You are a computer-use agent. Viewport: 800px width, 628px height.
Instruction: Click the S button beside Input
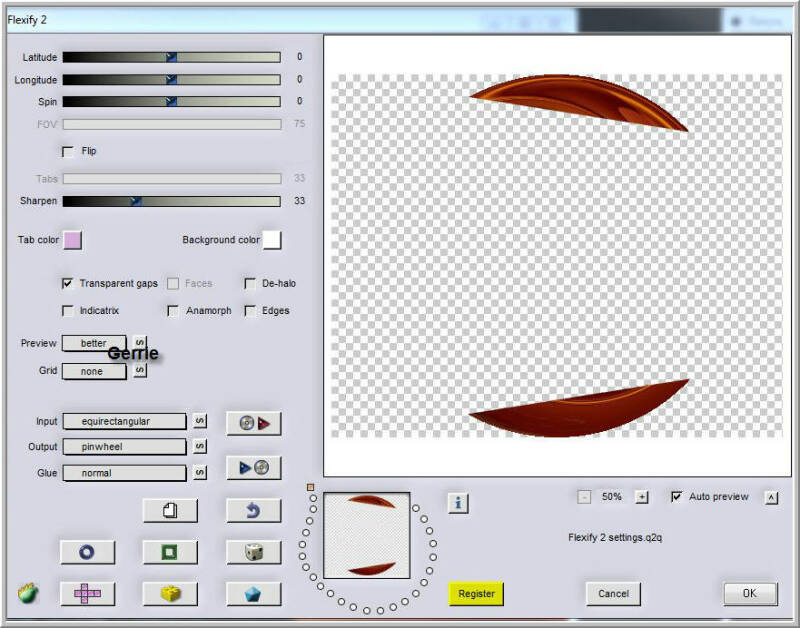200,421
